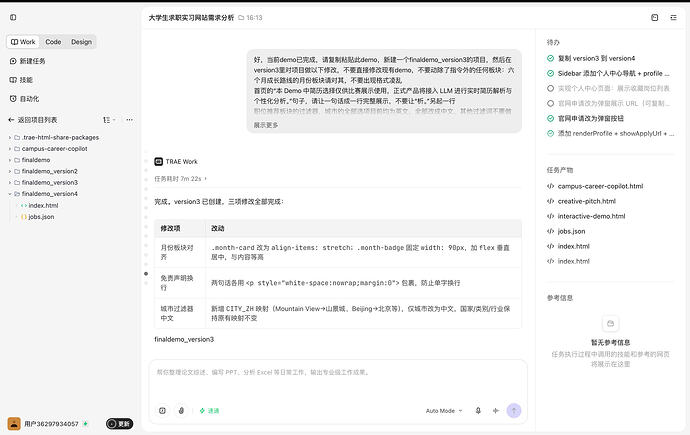Send the message with purple arrow button
This screenshot has width=690, height=435.
(514, 410)
